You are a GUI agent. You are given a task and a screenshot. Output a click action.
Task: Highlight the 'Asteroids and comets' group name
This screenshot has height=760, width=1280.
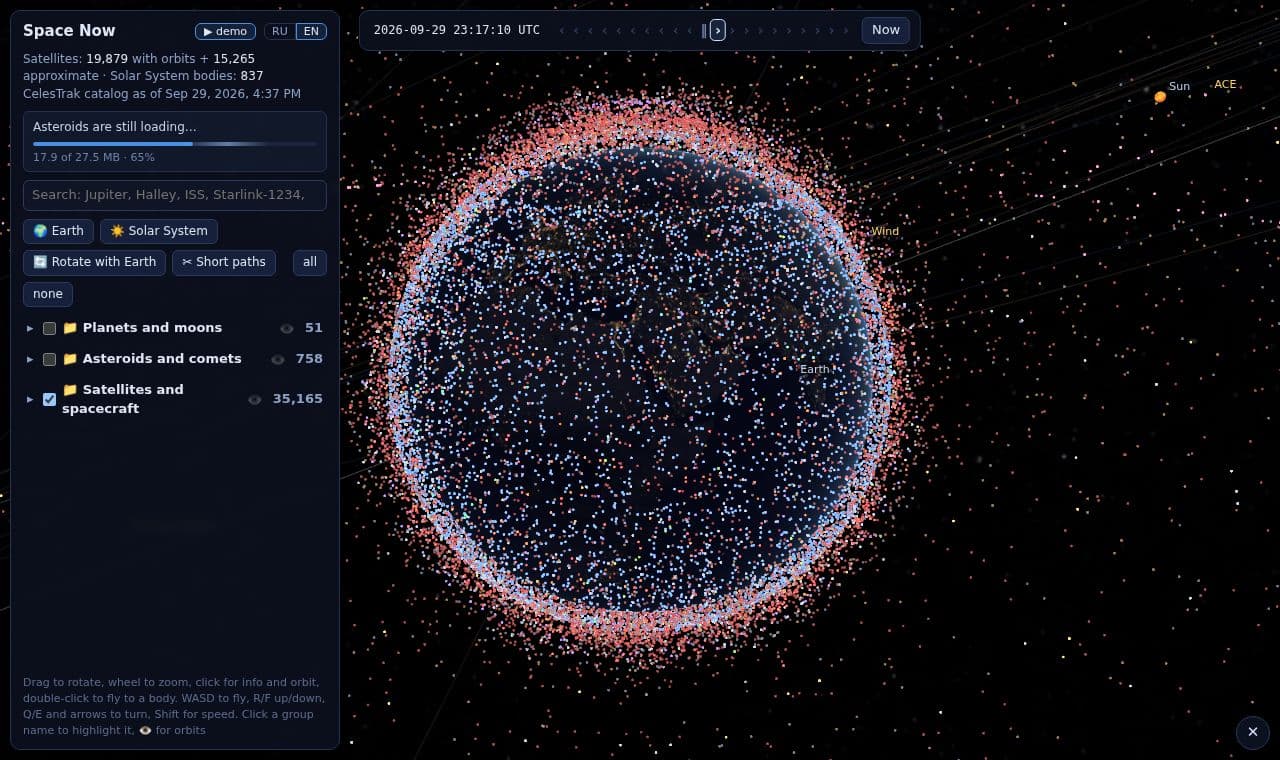coord(162,359)
